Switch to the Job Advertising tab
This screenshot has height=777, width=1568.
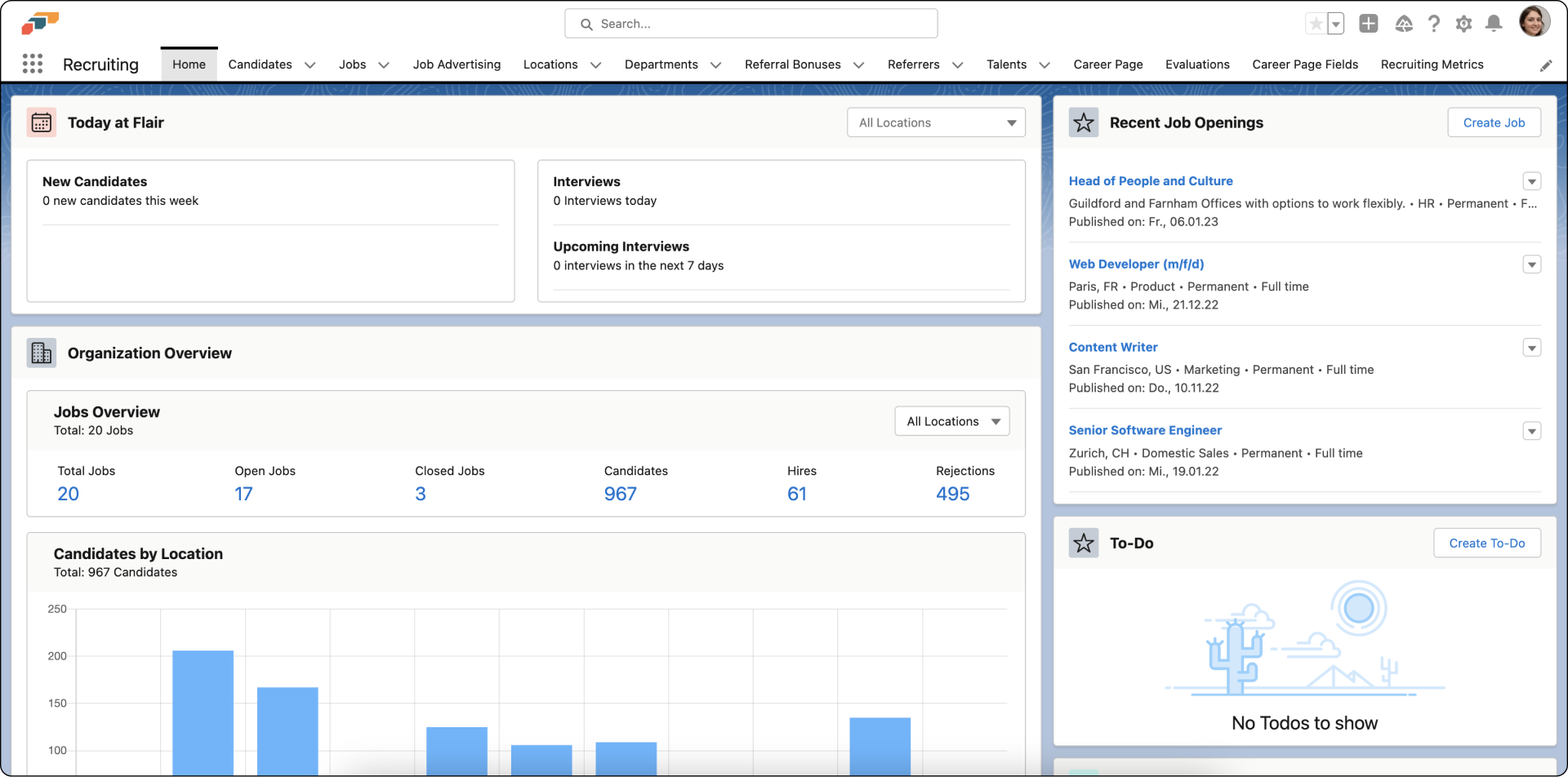click(x=457, y=64)
